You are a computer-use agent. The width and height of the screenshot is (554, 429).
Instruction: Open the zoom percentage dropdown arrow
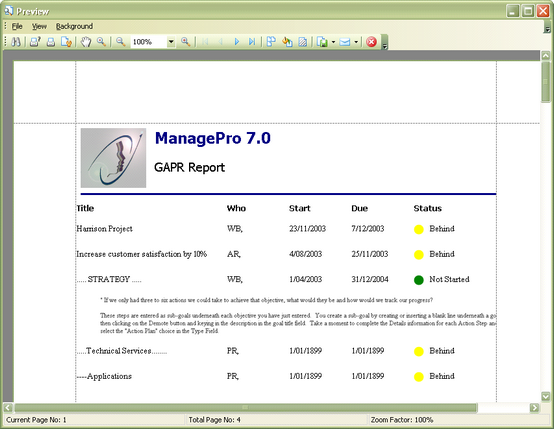(171, 42)
